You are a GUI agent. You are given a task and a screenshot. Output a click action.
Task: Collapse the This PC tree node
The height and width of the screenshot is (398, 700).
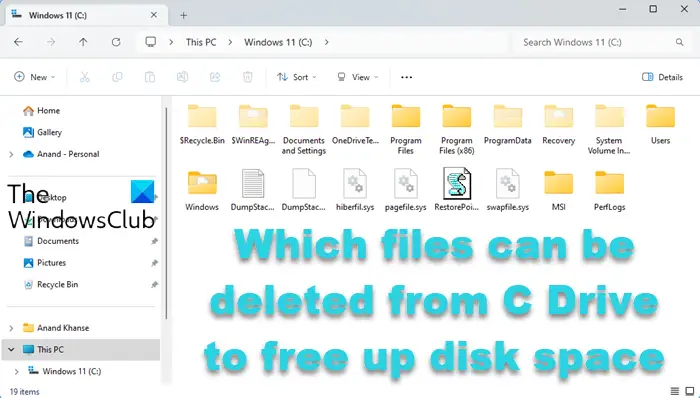click(11, 349)
